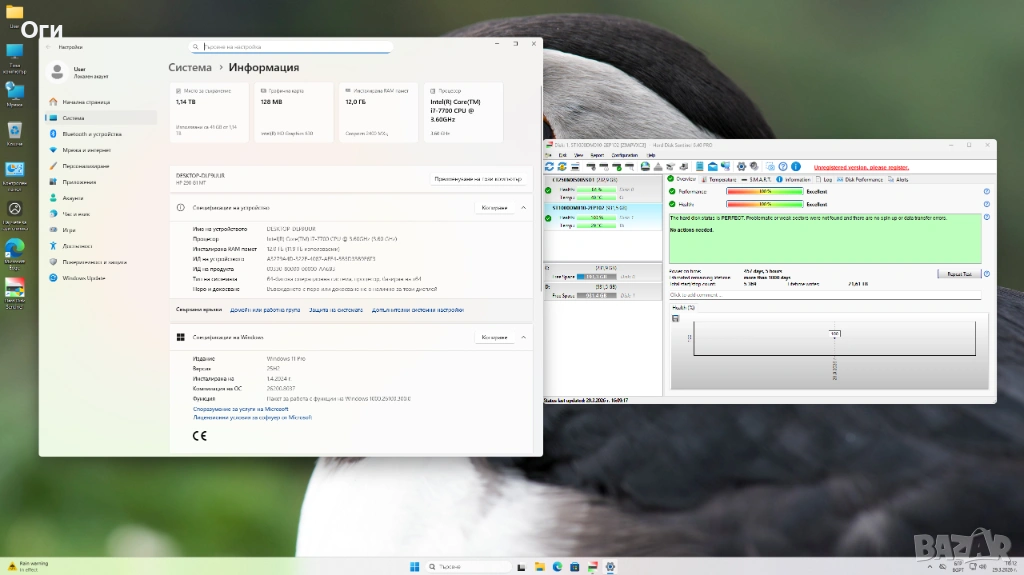Viewport: 1024px width, 575px height.
Task: Collapse the device specifications section chevron
Action: [523, 208]
